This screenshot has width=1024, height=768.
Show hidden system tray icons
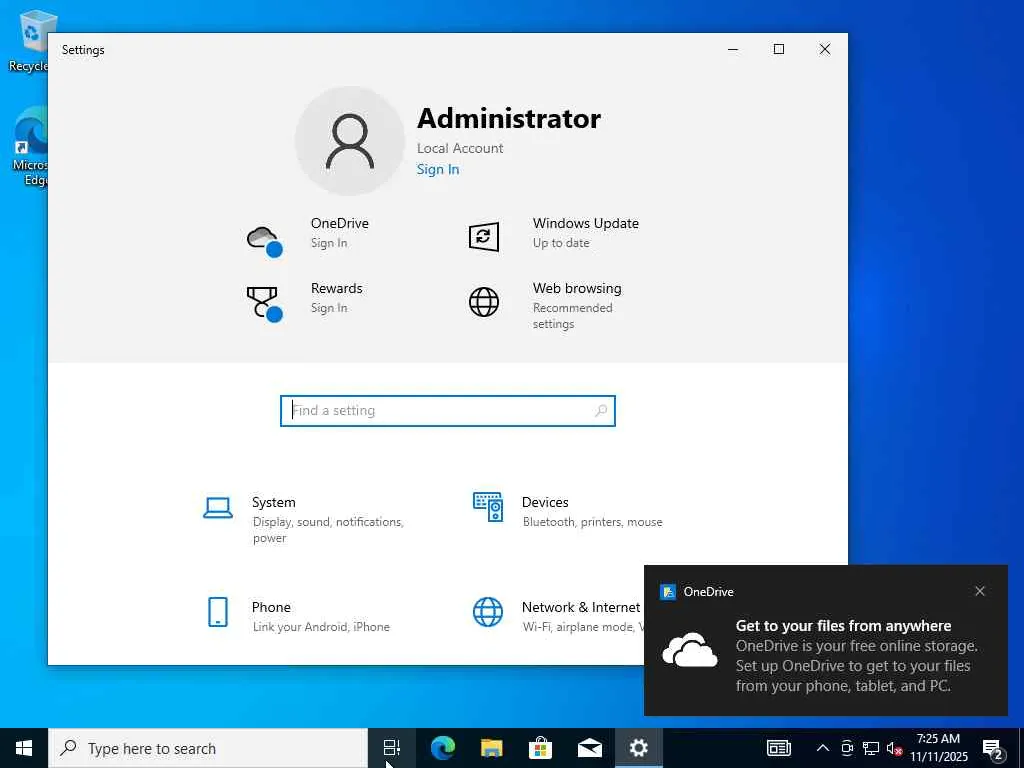coord(823,748)
